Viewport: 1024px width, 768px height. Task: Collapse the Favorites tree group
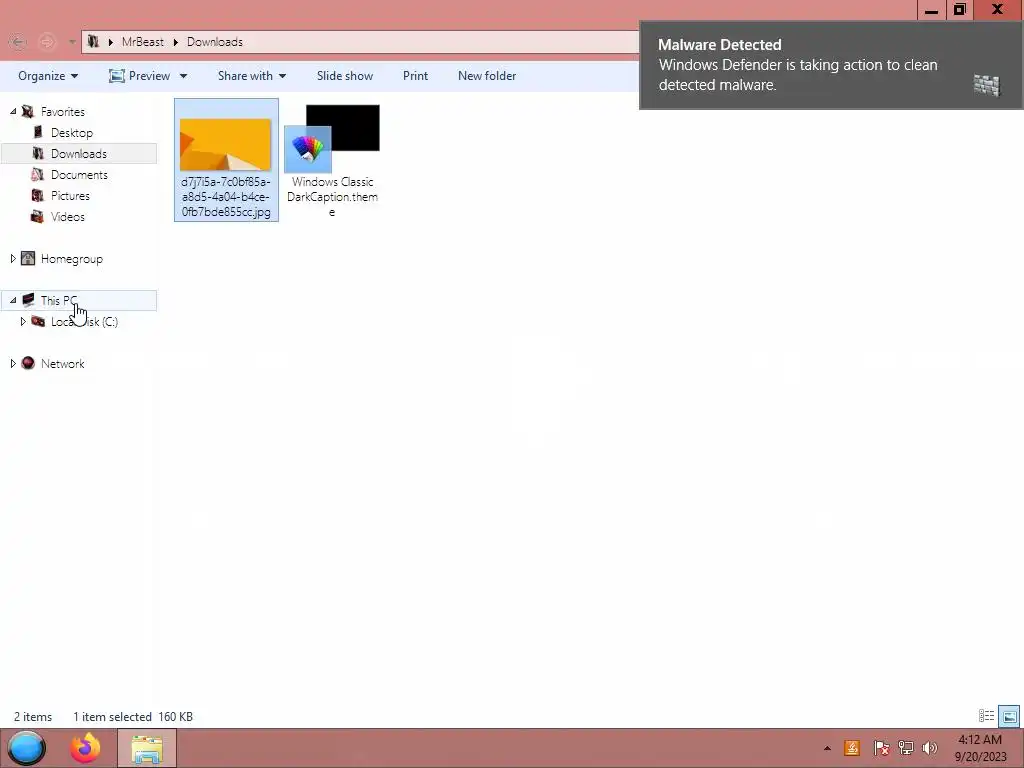coord(13,112)
